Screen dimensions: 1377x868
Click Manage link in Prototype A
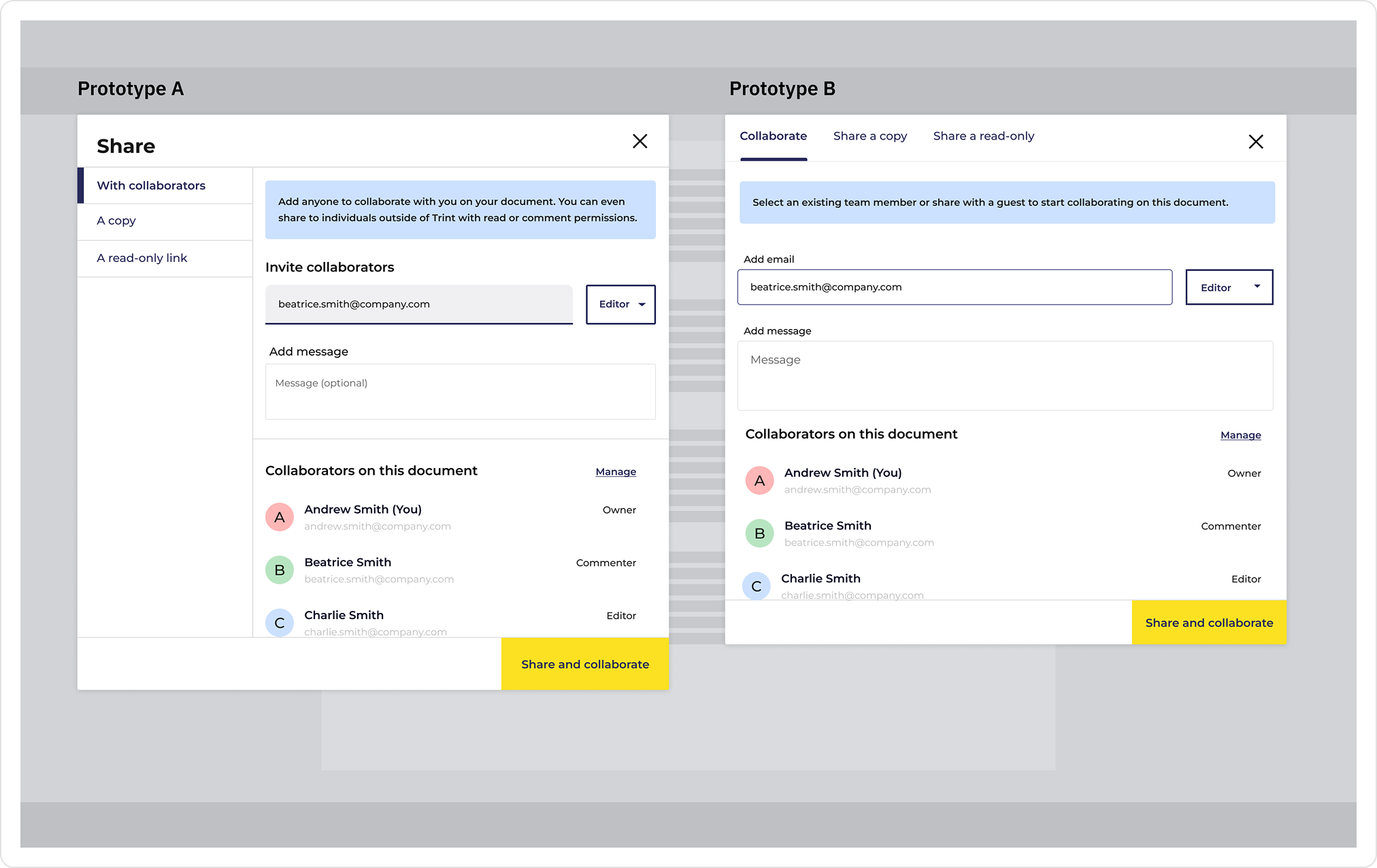[x=616, y=471]
